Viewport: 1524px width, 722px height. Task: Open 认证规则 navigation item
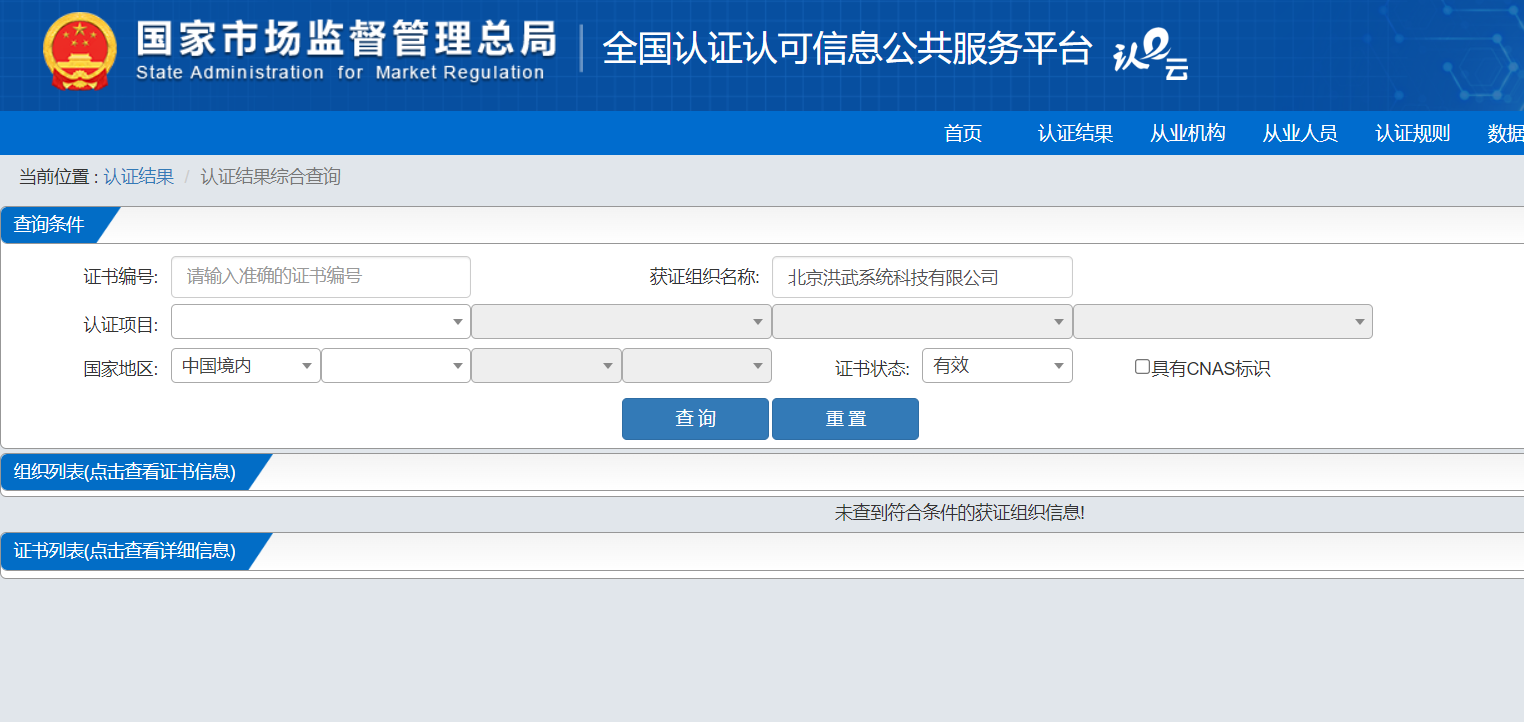point(1412,133)
